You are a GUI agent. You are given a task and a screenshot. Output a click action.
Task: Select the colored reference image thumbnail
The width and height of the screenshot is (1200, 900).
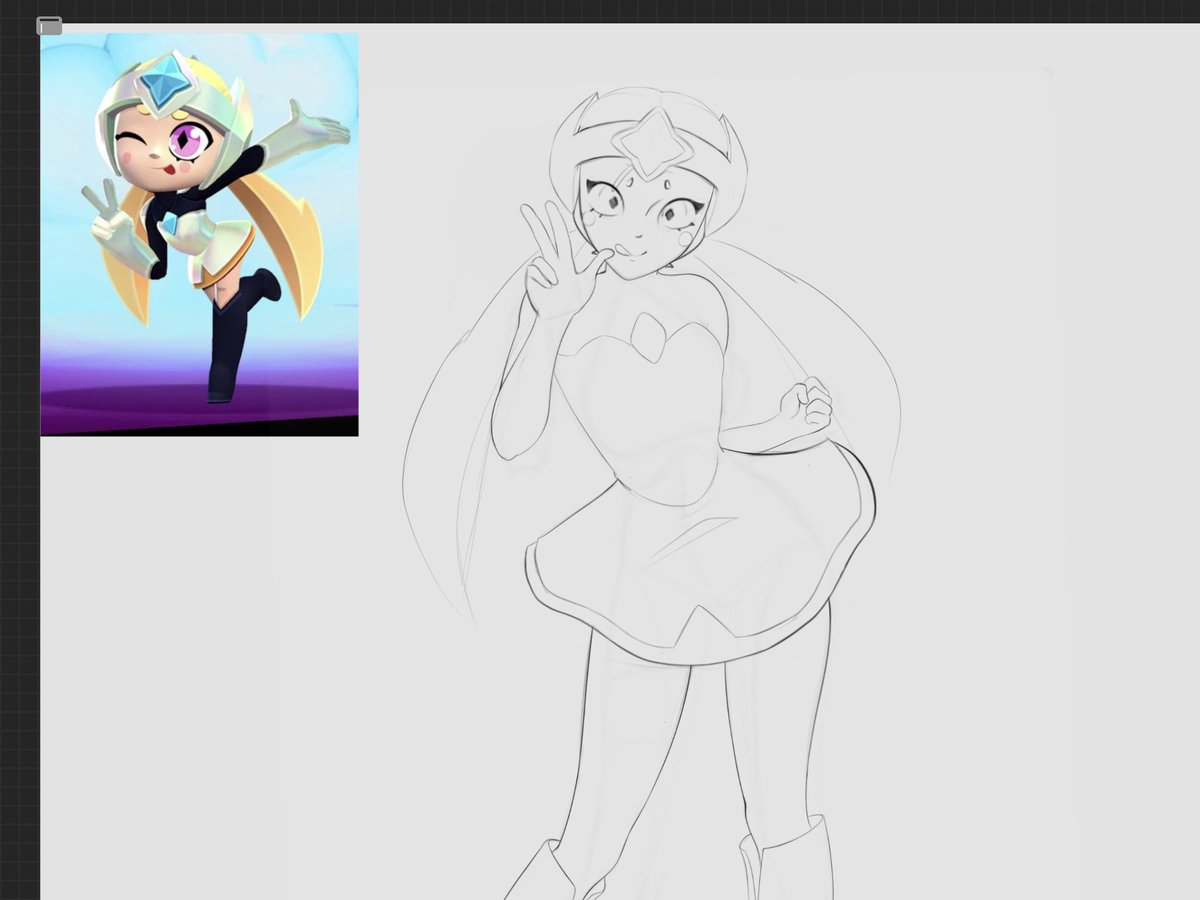(x=199, y=235)
